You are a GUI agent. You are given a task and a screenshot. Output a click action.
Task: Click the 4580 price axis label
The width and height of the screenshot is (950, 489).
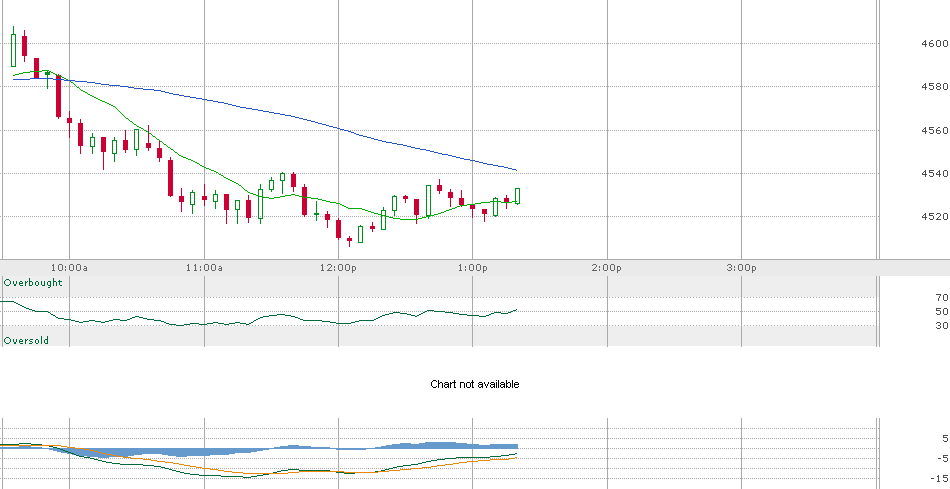[x=934, y=87]
